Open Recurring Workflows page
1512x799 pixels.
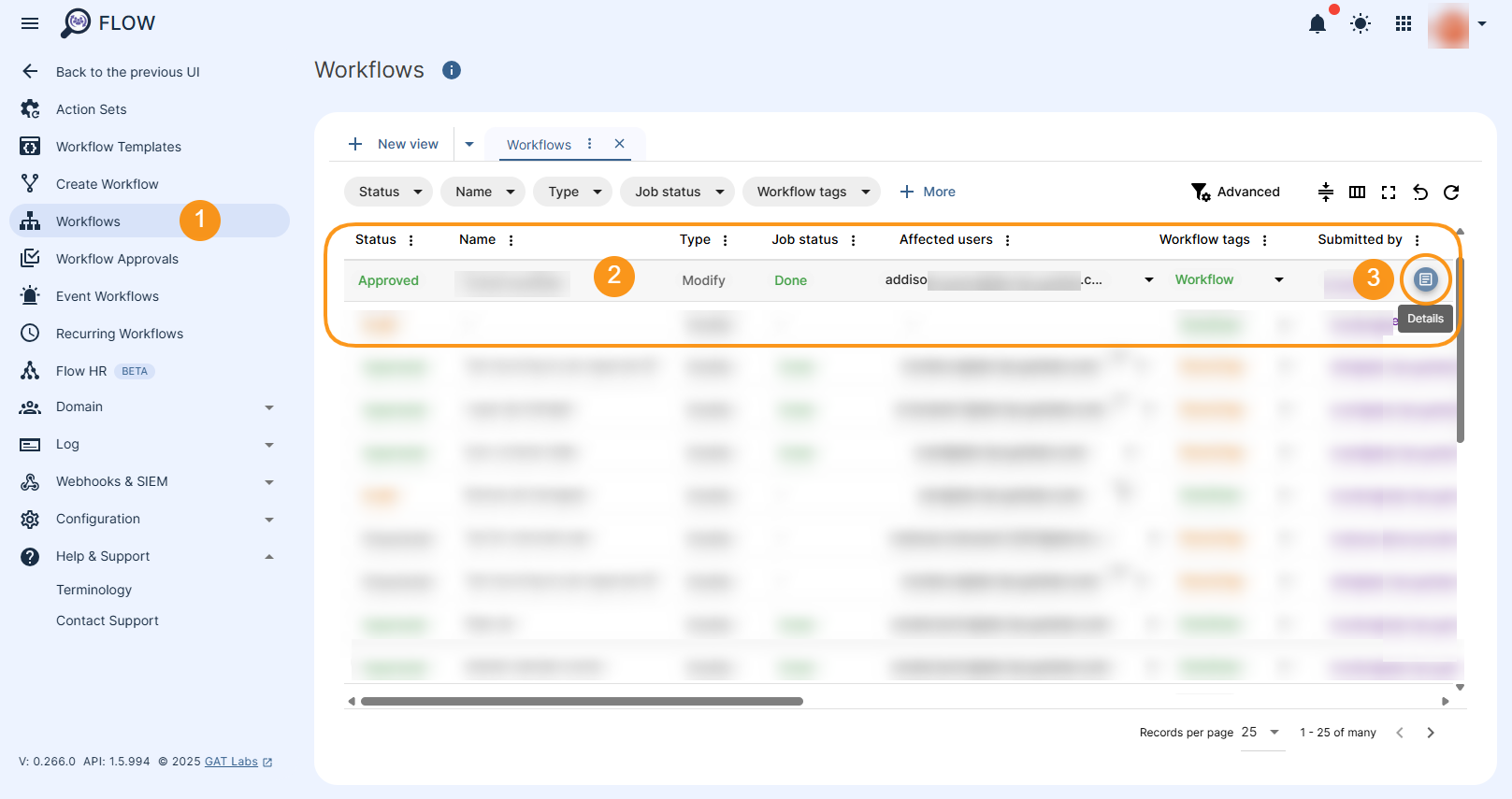pos(120,334)
